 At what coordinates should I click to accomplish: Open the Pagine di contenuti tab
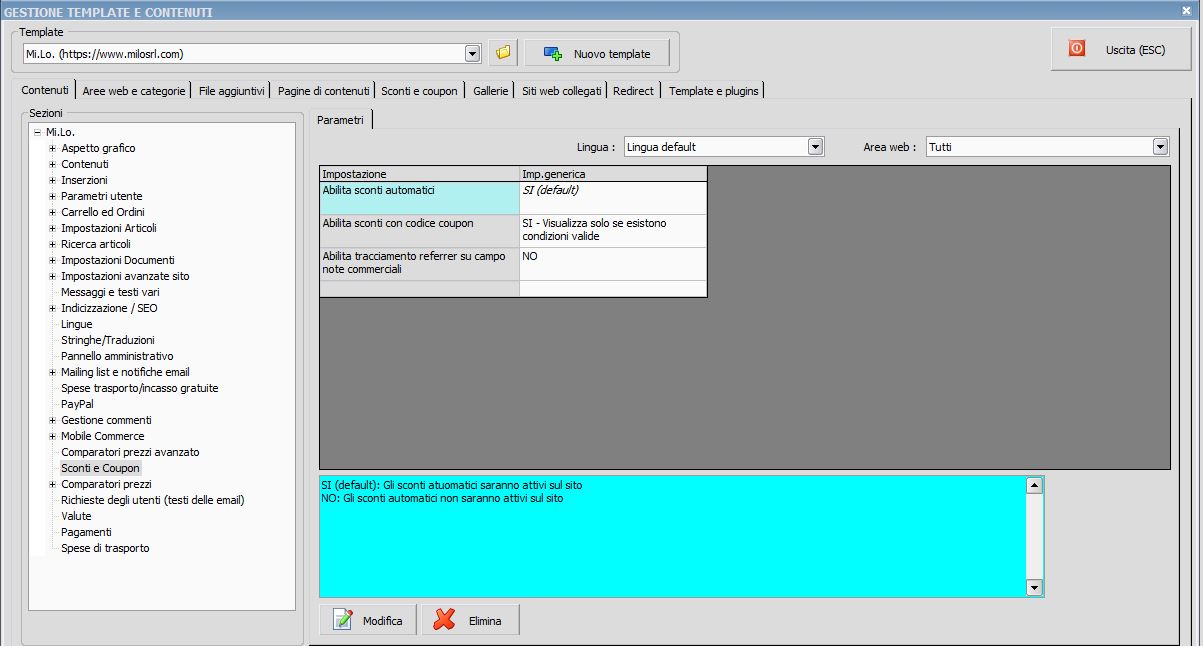(324, 91)
